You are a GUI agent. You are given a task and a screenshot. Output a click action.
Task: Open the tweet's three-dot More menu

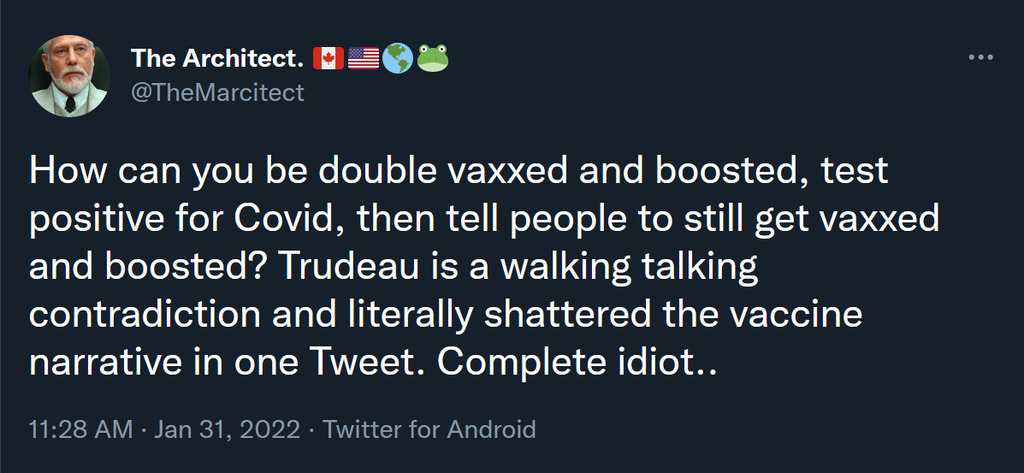[980, 57]
